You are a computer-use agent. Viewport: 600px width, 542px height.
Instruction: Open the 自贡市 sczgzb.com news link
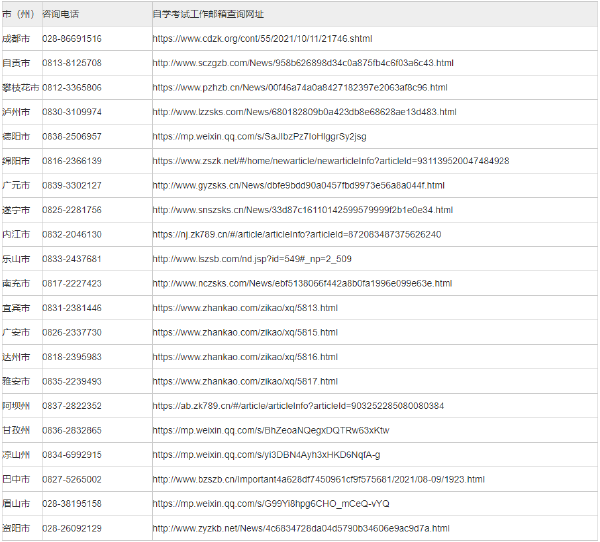click(x=303, y=63)
